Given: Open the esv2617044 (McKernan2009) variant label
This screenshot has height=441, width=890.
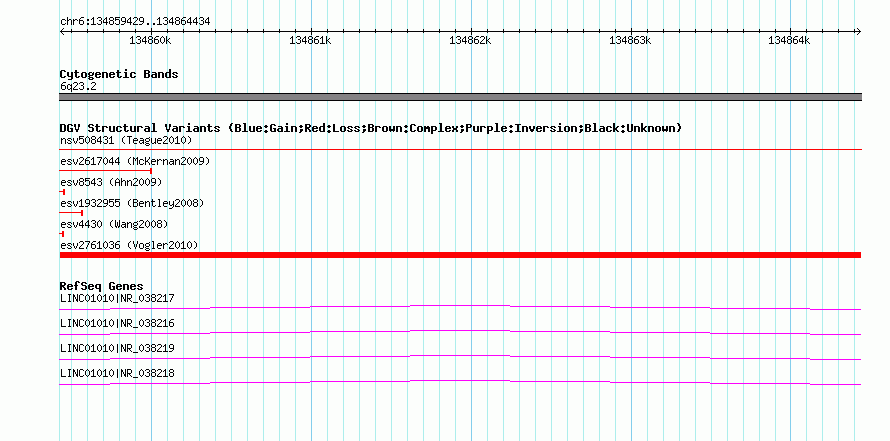Looking at the screenshot, I should click(135, 162).
